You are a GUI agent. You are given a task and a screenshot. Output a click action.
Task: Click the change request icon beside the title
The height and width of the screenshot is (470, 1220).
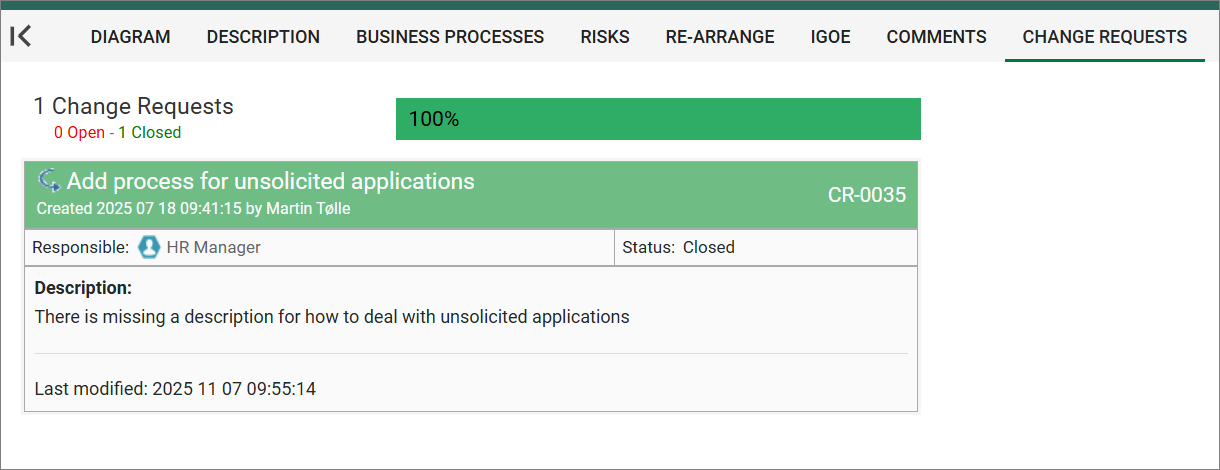tap(49, 181)
